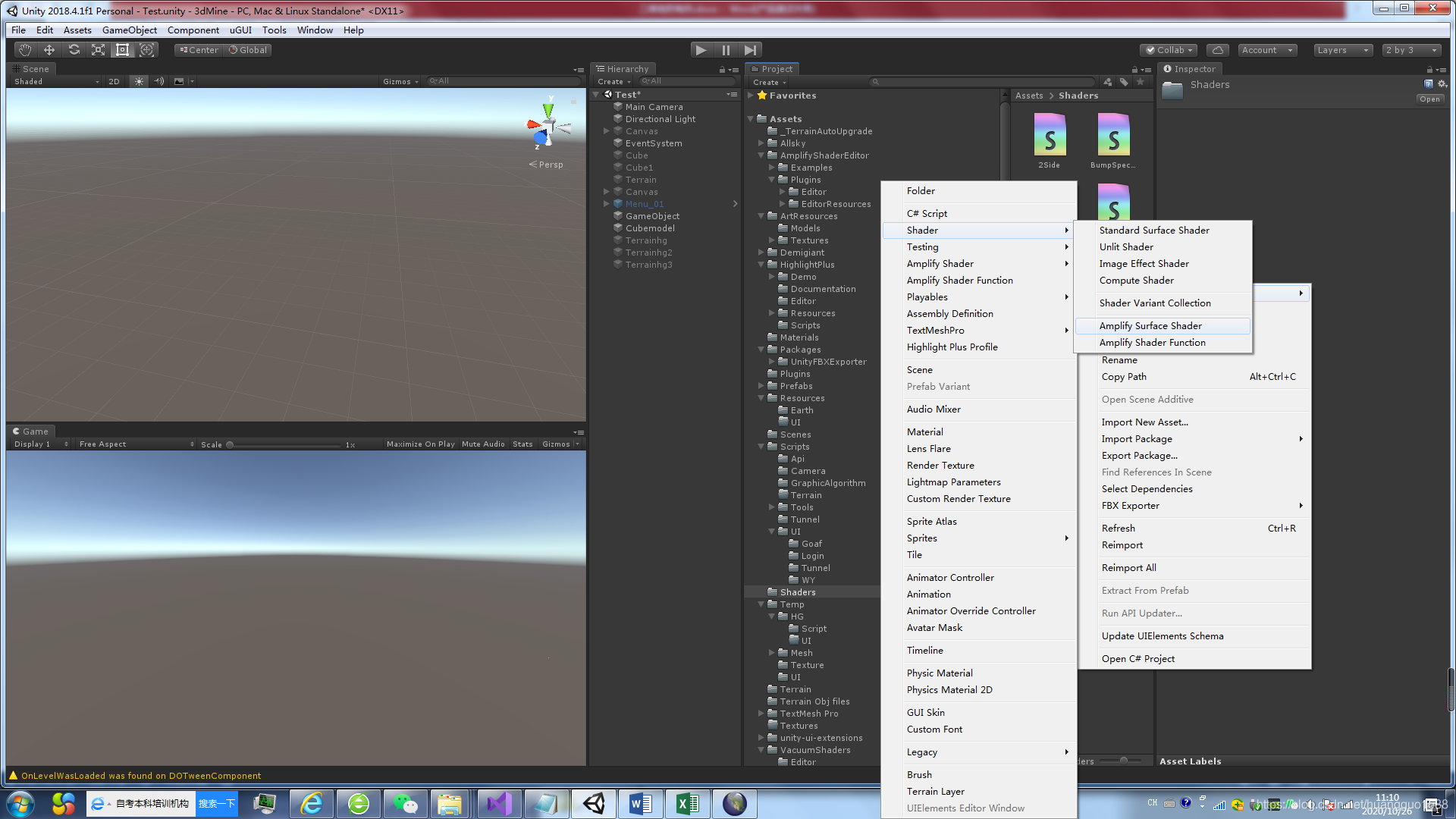The width and height of the screenshot is (1456, 819).
Task: Select the Rotate tool
Action: (x=74, y=50)
